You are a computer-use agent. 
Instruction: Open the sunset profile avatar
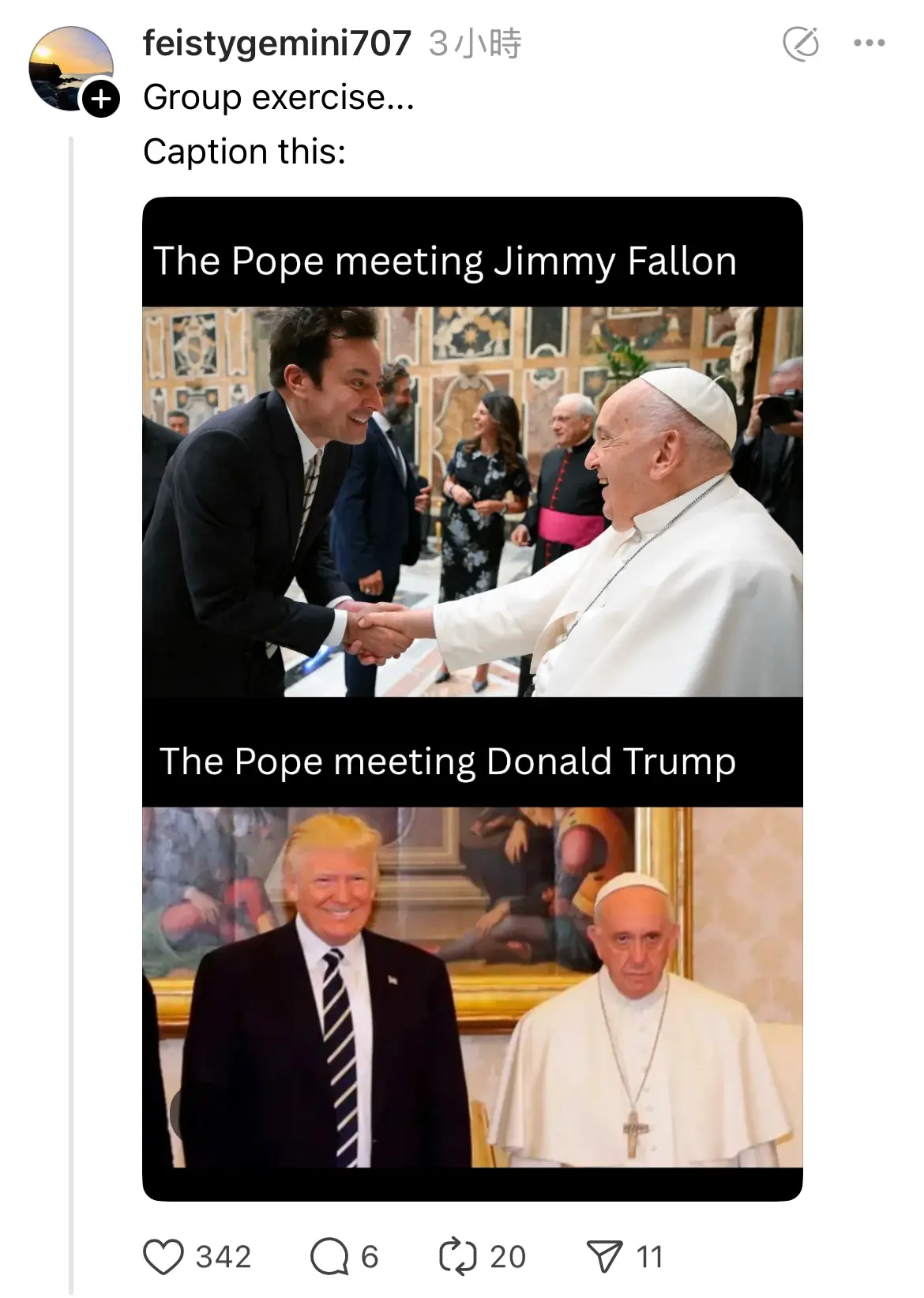coord(71,68)
